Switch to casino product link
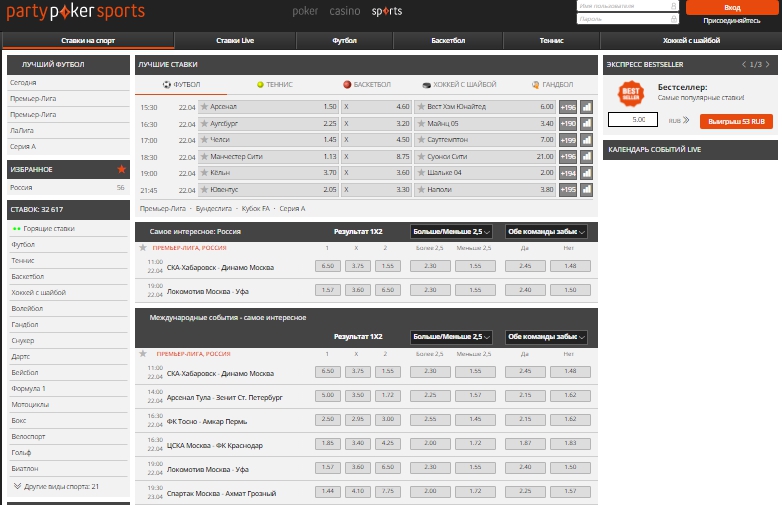 point(345,11)
